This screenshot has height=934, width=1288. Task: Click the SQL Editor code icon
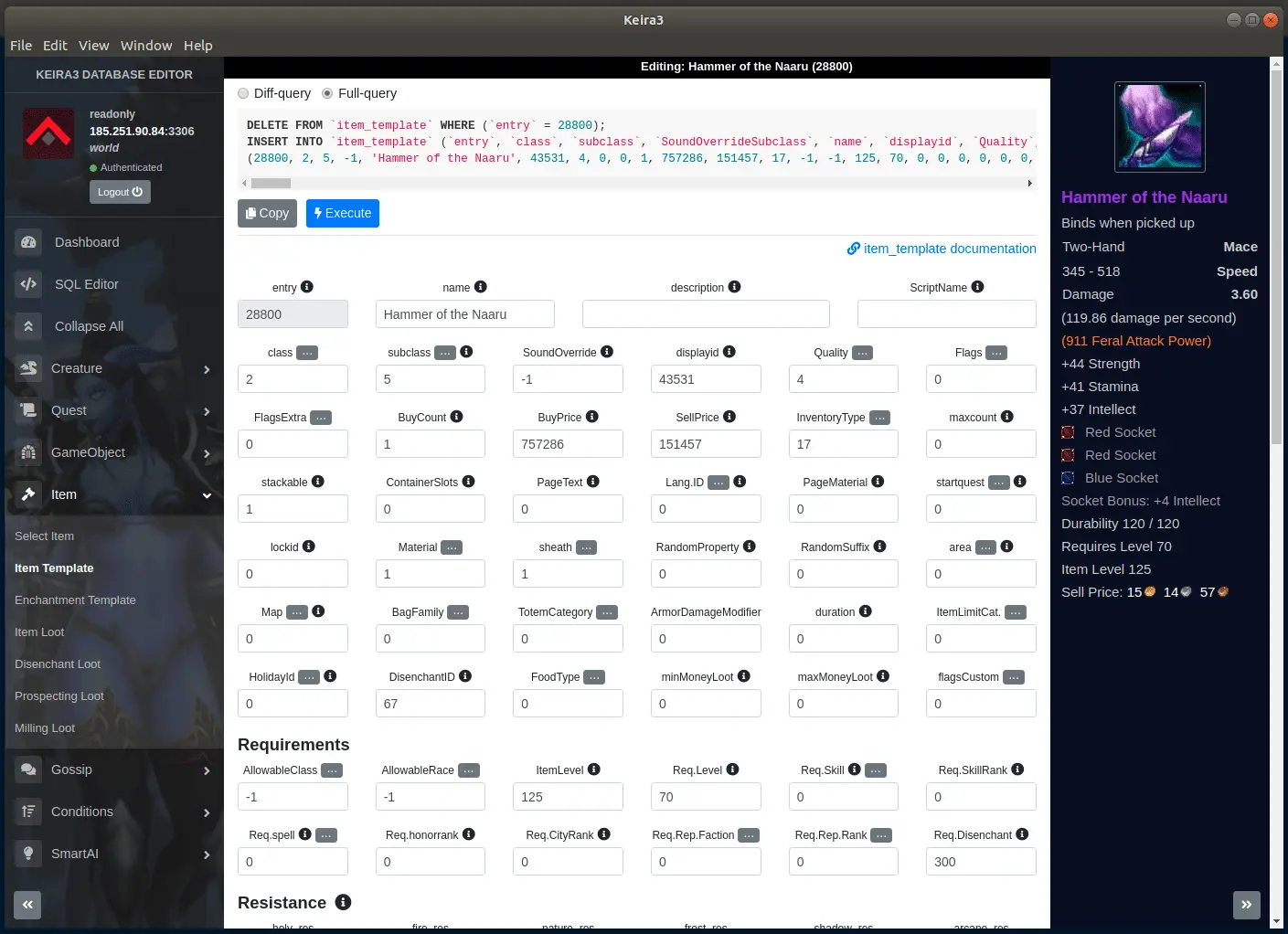coord(28,284)
